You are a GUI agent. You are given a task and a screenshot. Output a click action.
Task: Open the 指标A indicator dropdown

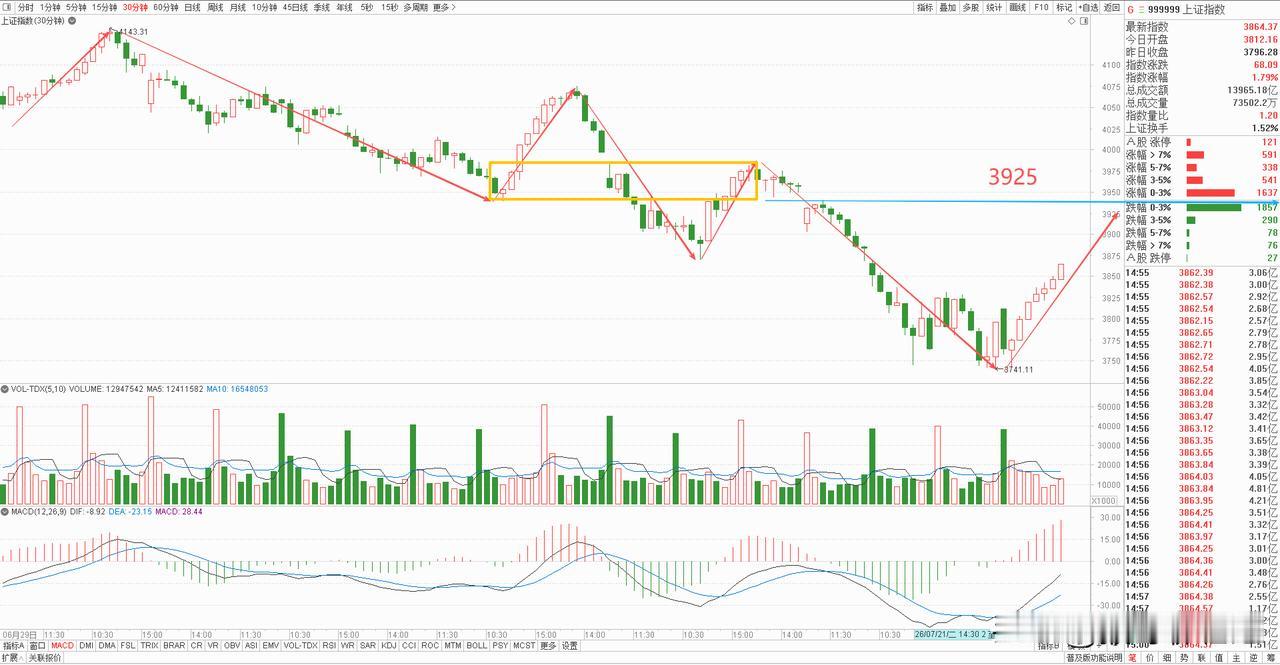13,646
